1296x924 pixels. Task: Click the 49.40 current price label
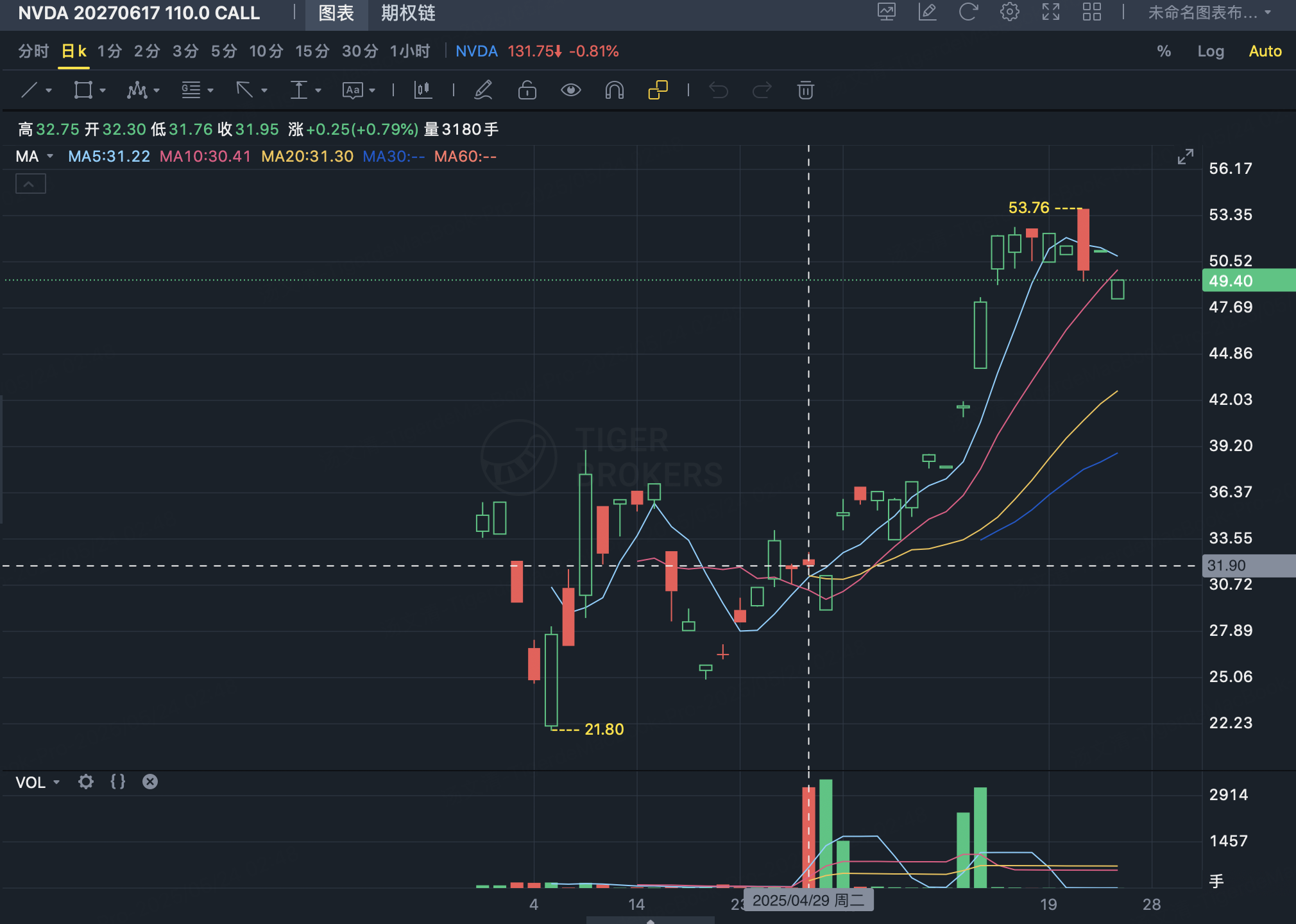1249,280
